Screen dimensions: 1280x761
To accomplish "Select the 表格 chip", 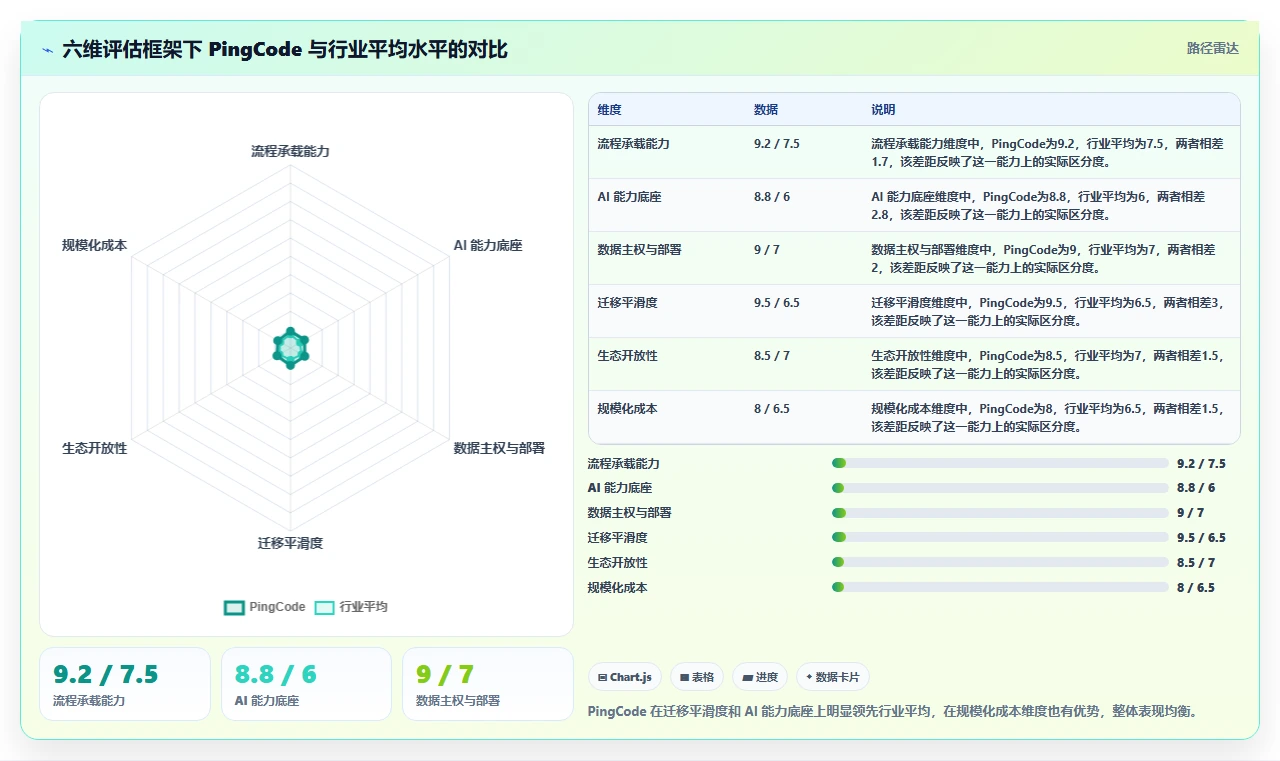I will tap(697, 677).
